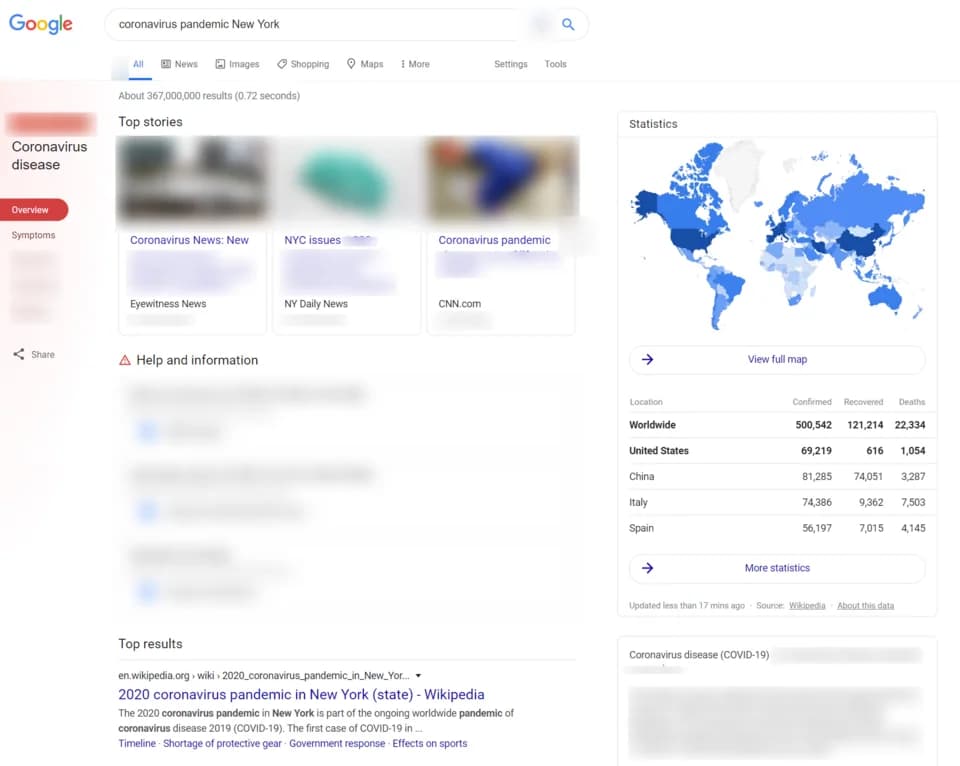
Task: Open 'NYC issues' story link
Action: pyautogui.click(x=312, y=240)
